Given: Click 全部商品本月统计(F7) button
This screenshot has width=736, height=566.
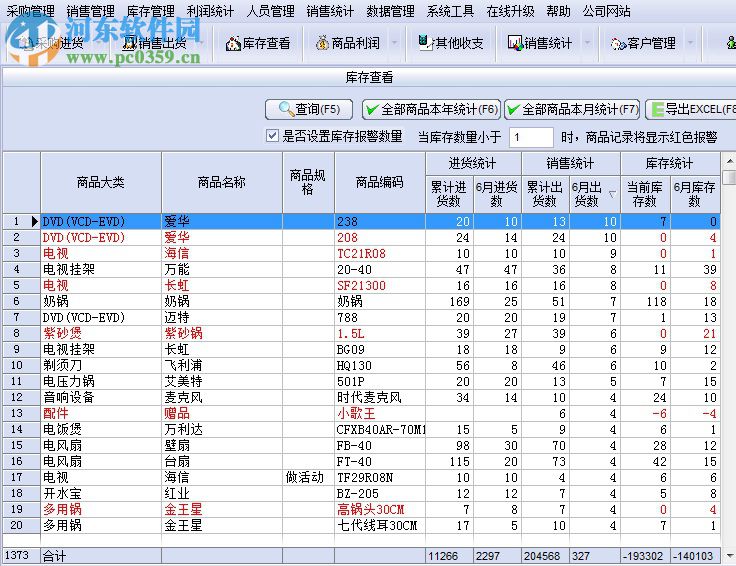Looking at the screenshot, I should coord(572,109).
